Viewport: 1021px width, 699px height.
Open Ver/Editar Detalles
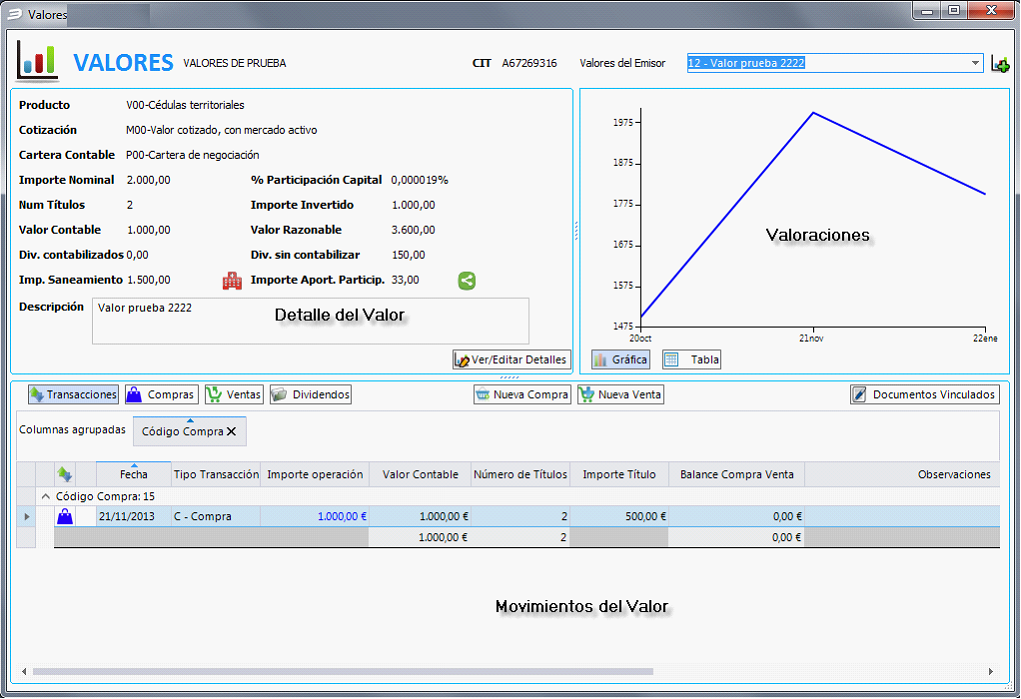tap(511, 359)
